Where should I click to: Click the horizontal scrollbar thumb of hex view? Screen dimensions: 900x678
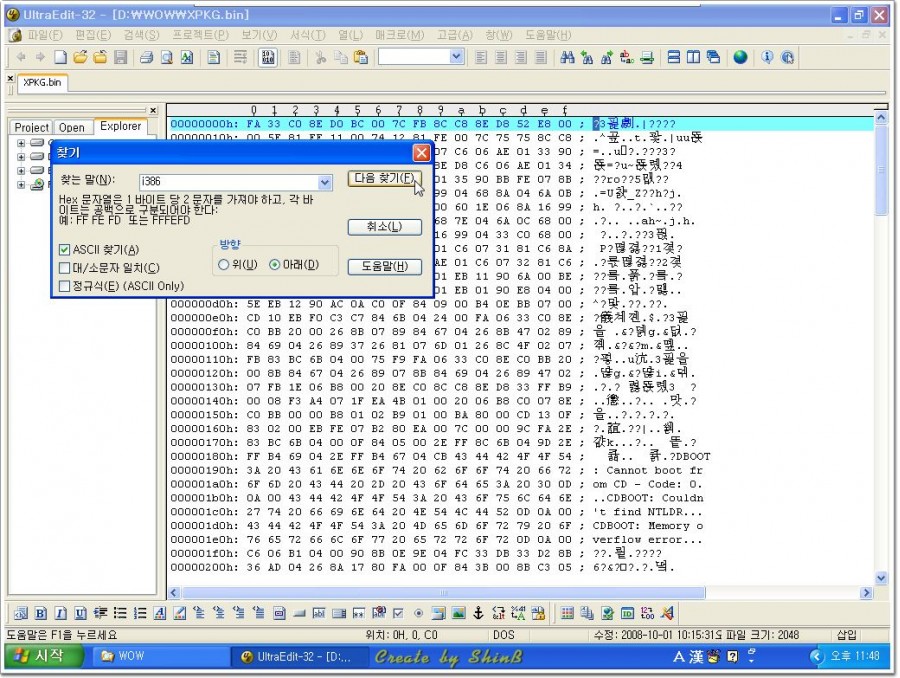(443, 592)
